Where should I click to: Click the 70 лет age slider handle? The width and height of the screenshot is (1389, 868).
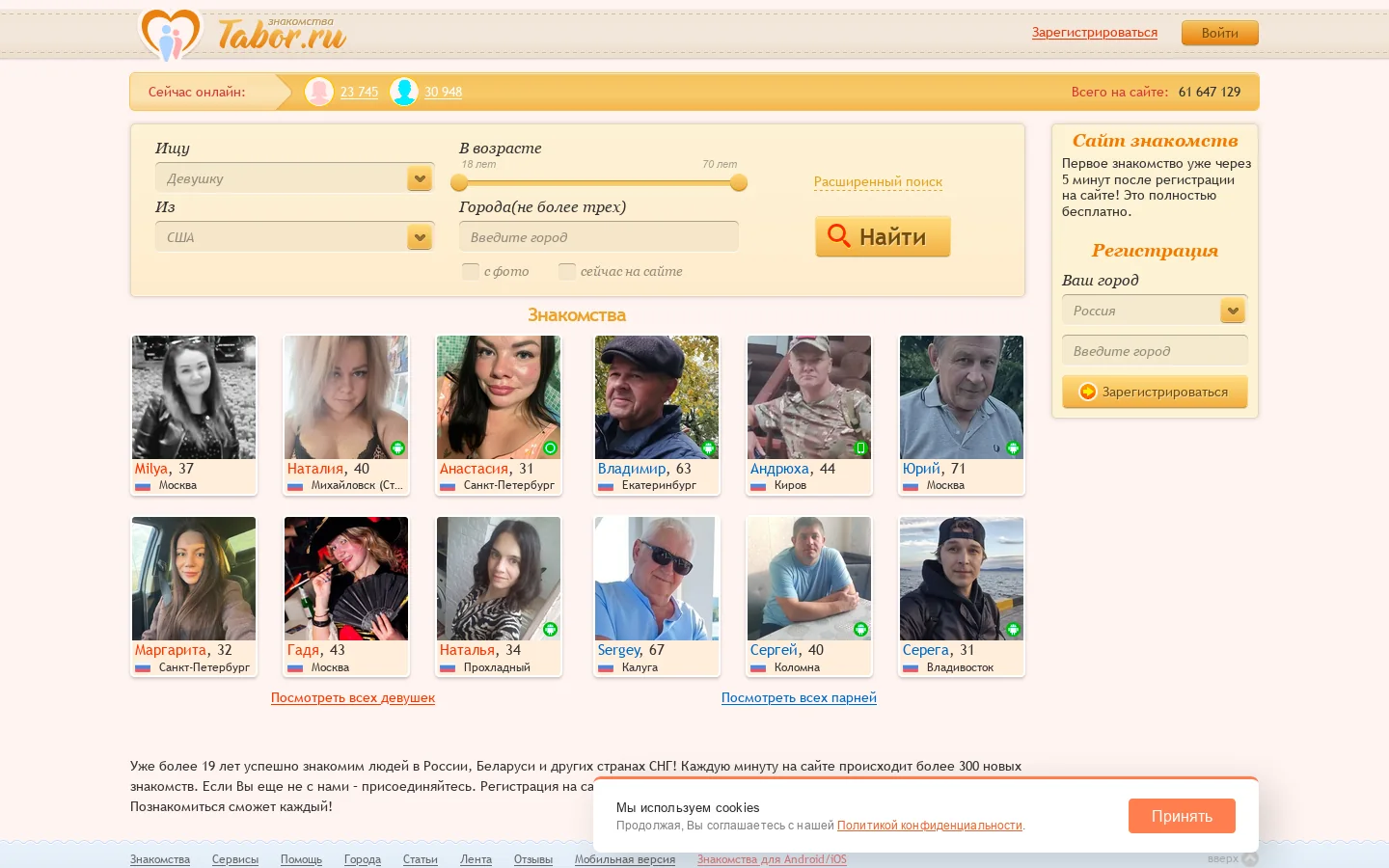(x=739, y=182)
